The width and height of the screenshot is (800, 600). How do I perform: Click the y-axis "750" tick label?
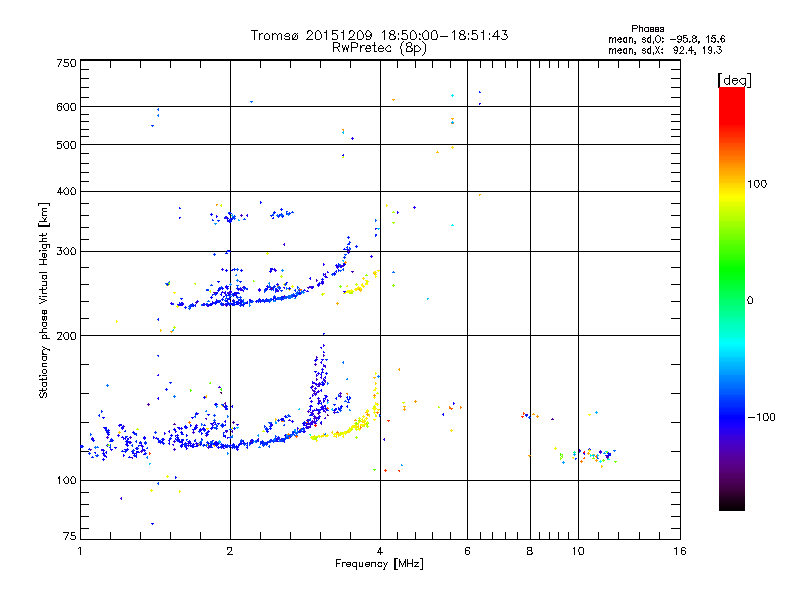pyautogui.click(x=66, y=63)
